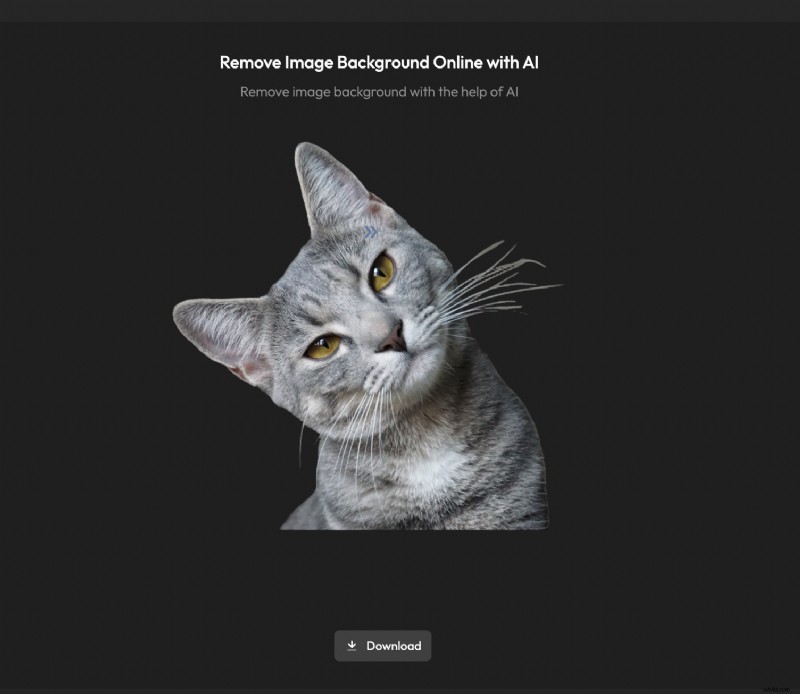Click the Download button
This screenshot has height=694, width=800.
(384, 646)
